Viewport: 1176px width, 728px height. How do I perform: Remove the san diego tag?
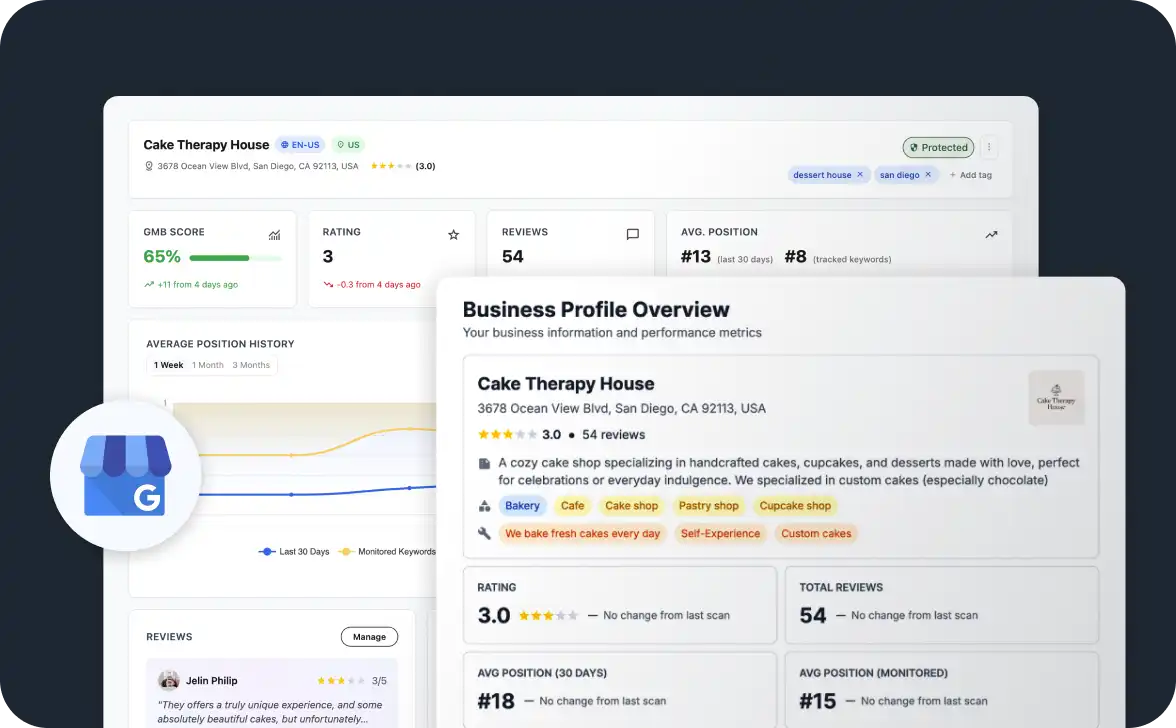point(928,174)
